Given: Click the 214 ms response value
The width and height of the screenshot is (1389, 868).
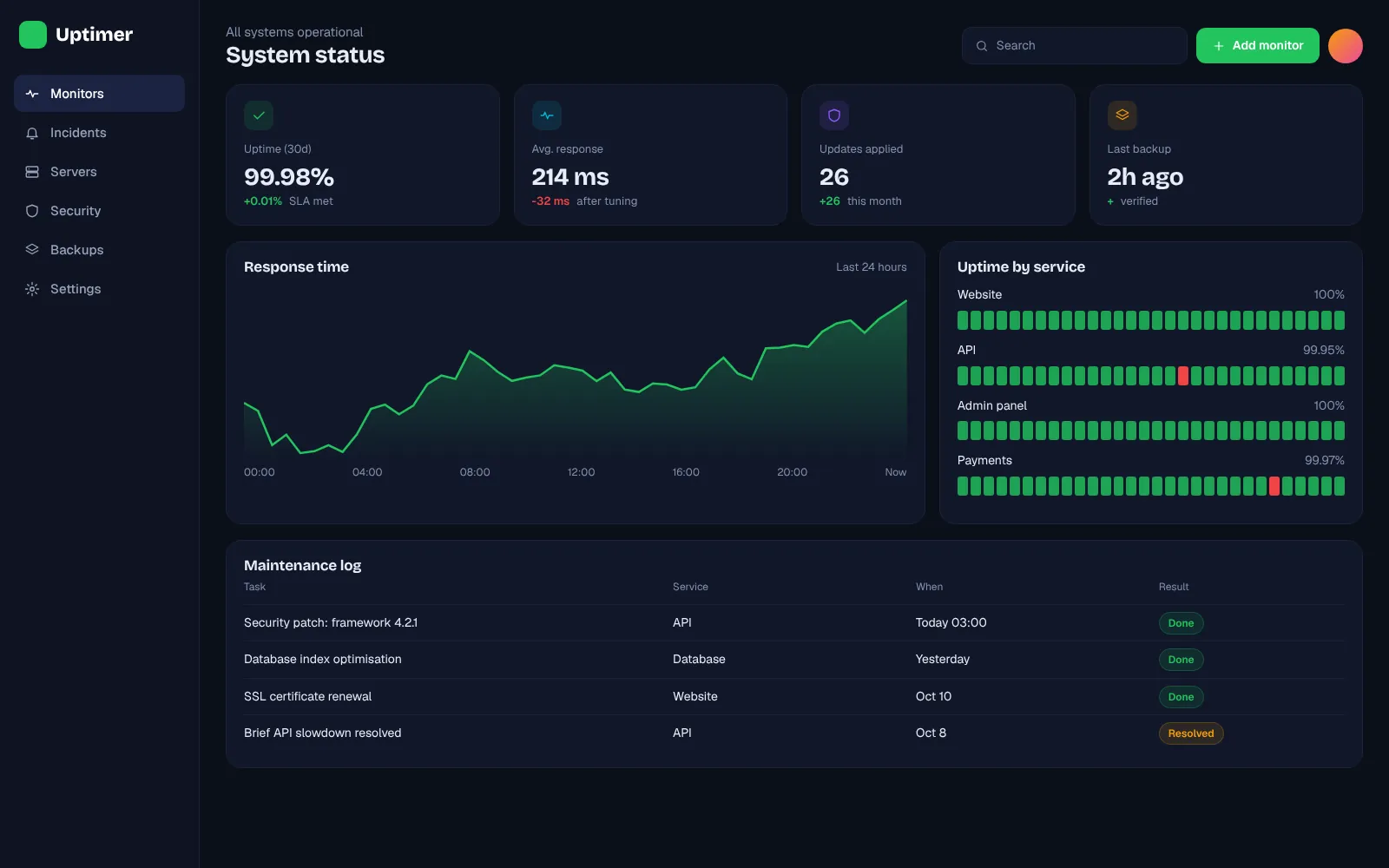Looking at the screenshot, I should coord(570,177).
